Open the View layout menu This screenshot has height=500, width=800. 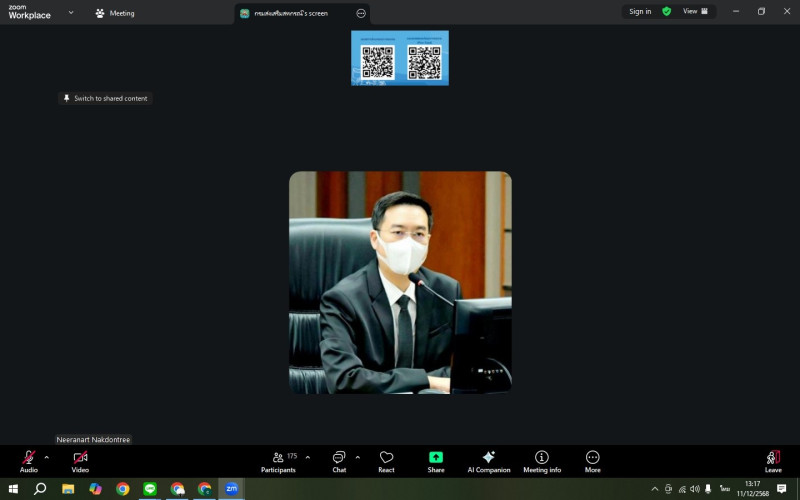pos(695,12)
